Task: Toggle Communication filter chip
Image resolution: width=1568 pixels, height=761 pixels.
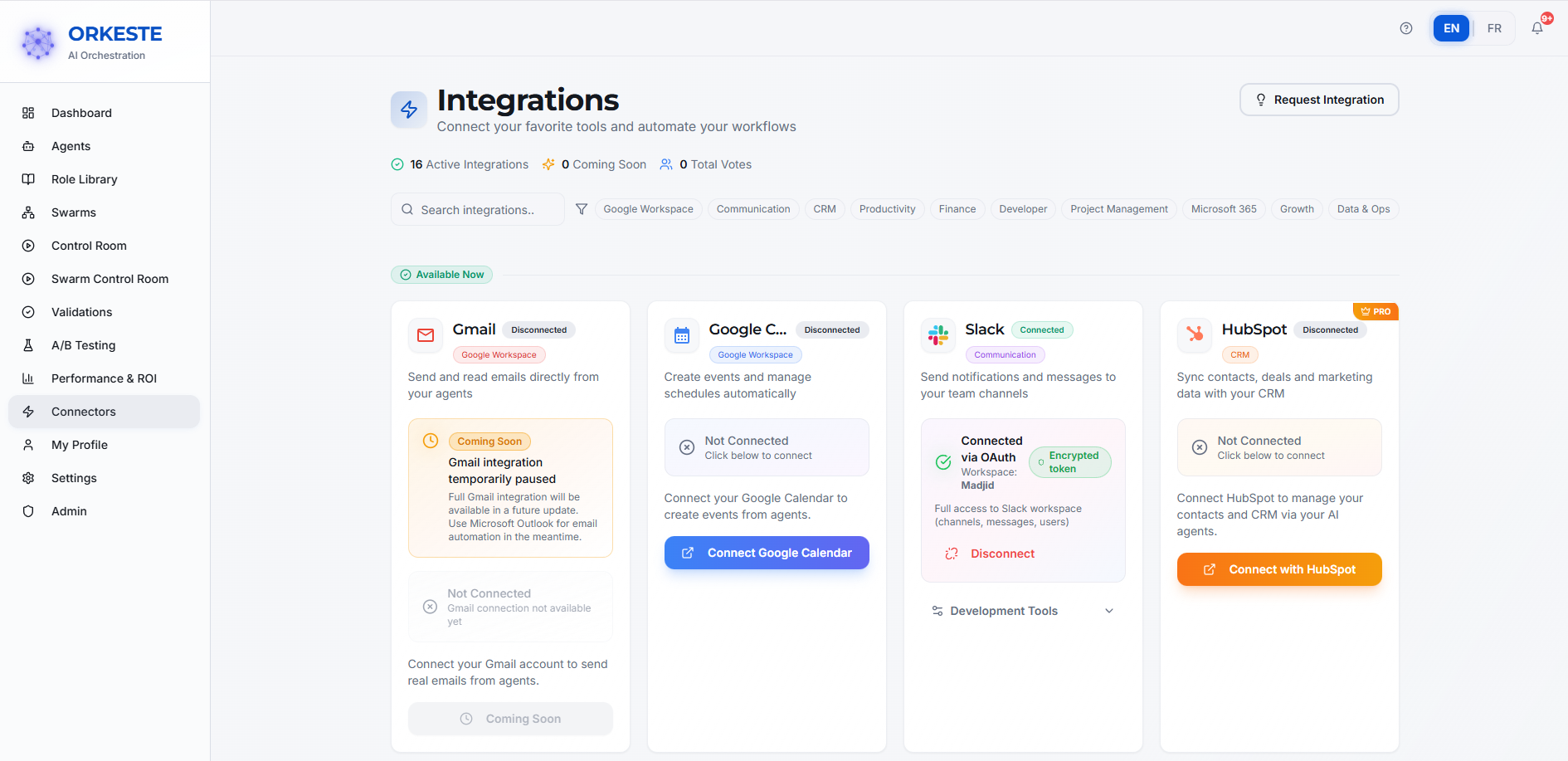Action: [x=753, y=209]
